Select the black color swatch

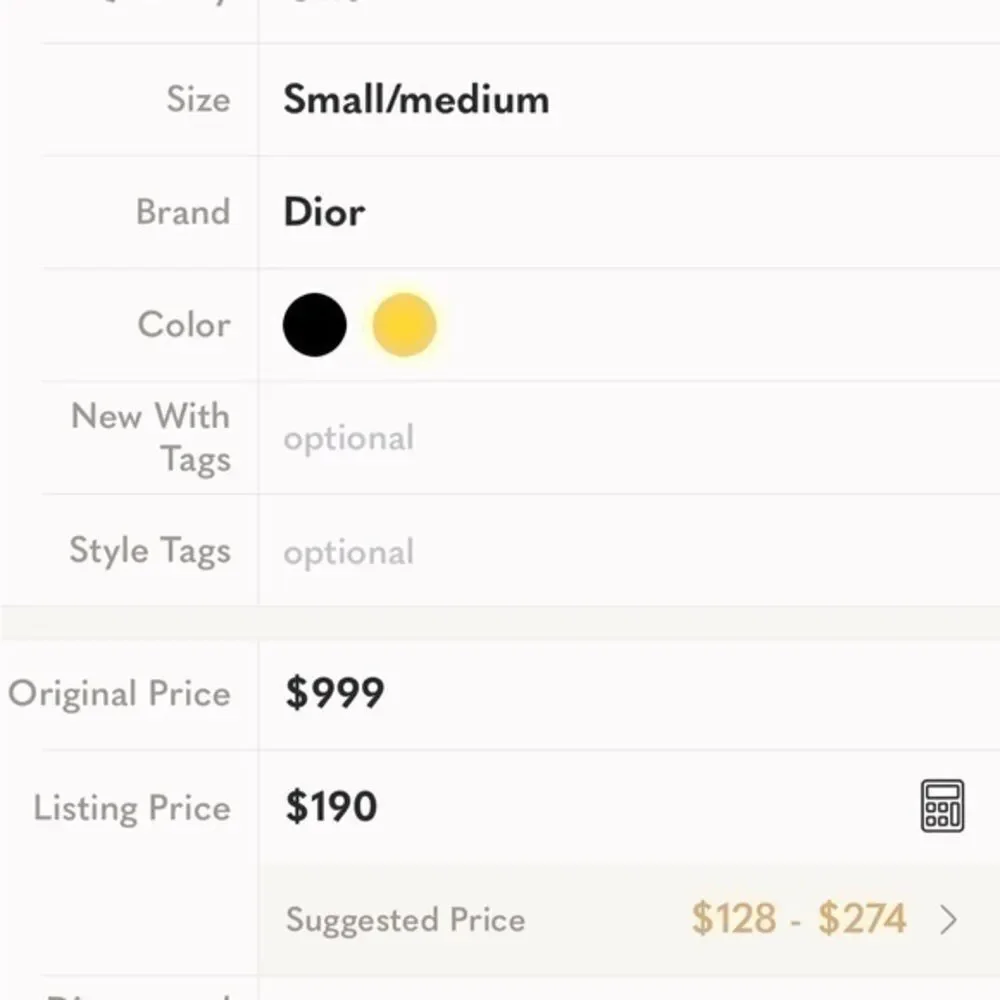(314, 325)
